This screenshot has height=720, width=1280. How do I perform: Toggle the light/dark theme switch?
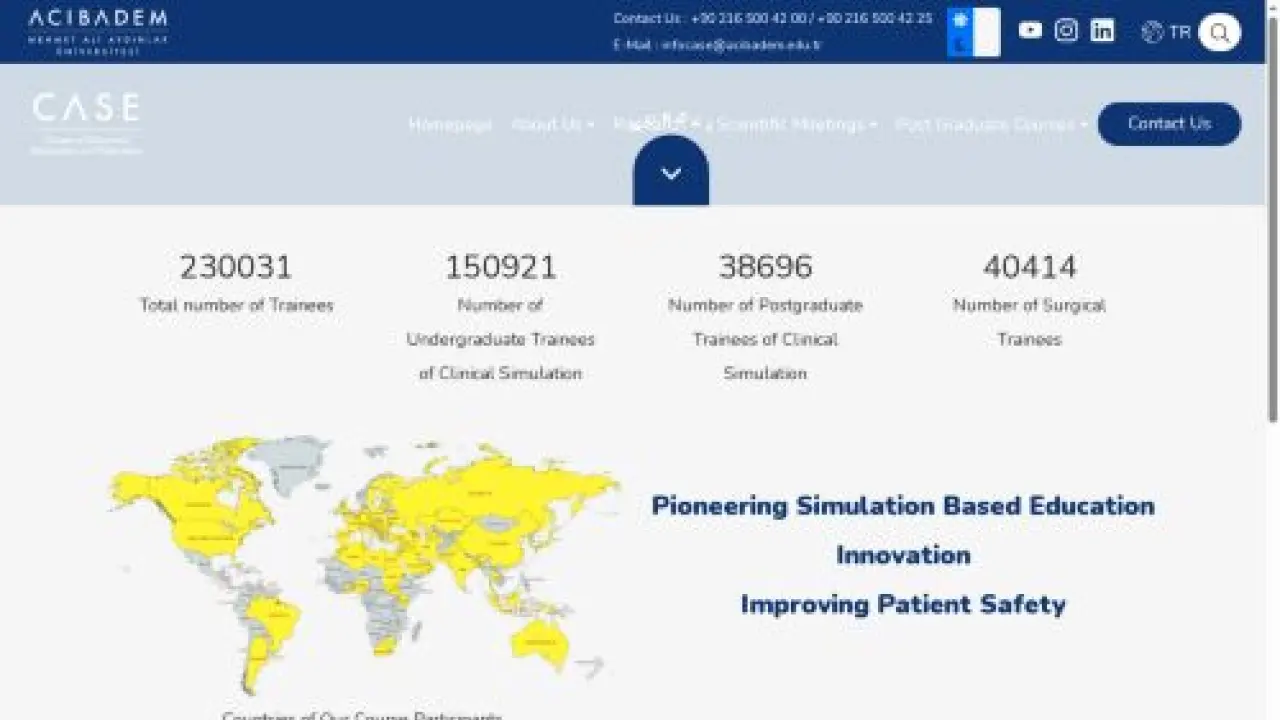(973, 32)
